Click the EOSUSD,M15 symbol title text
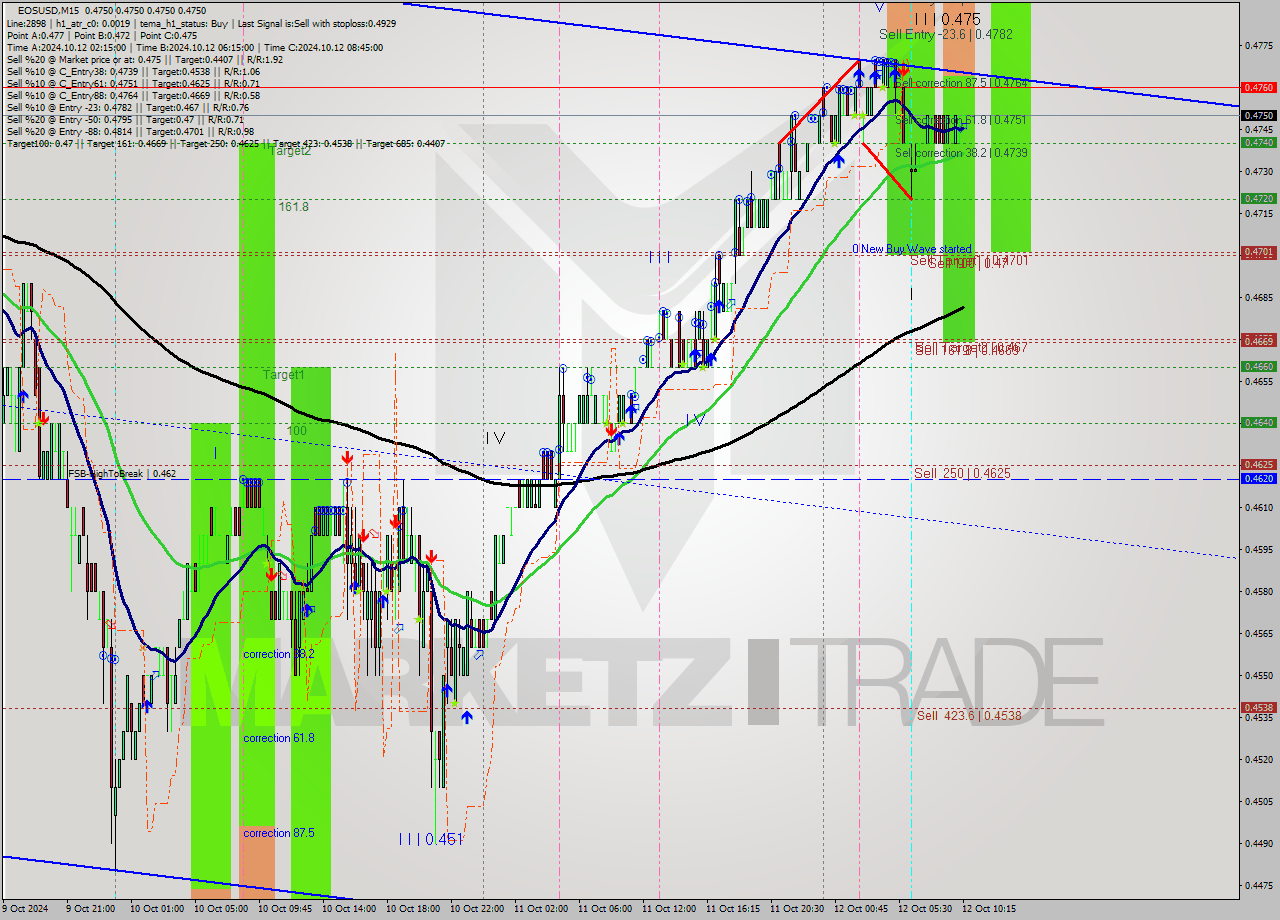The height and width of the screenshot is (920, 1280). tap(49, 10)
